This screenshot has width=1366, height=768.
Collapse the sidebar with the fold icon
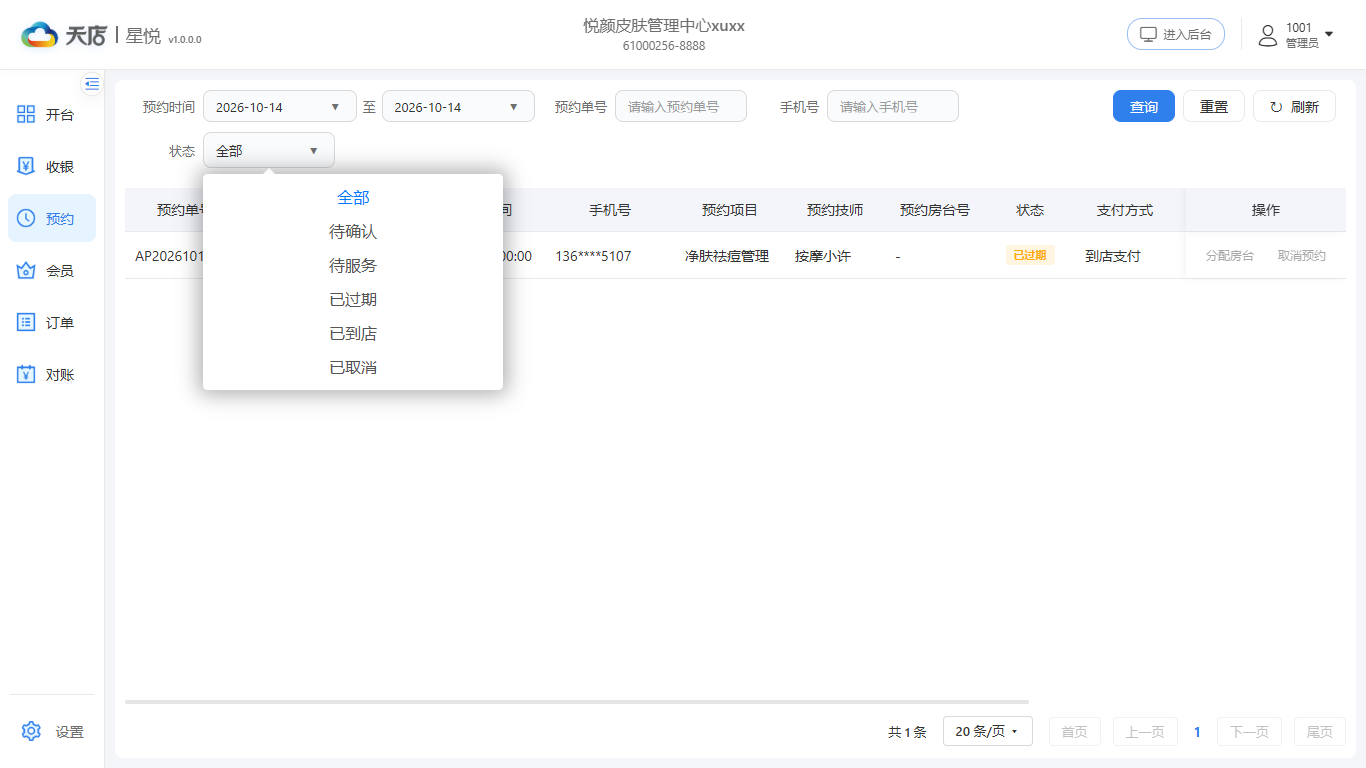(92, 83)
